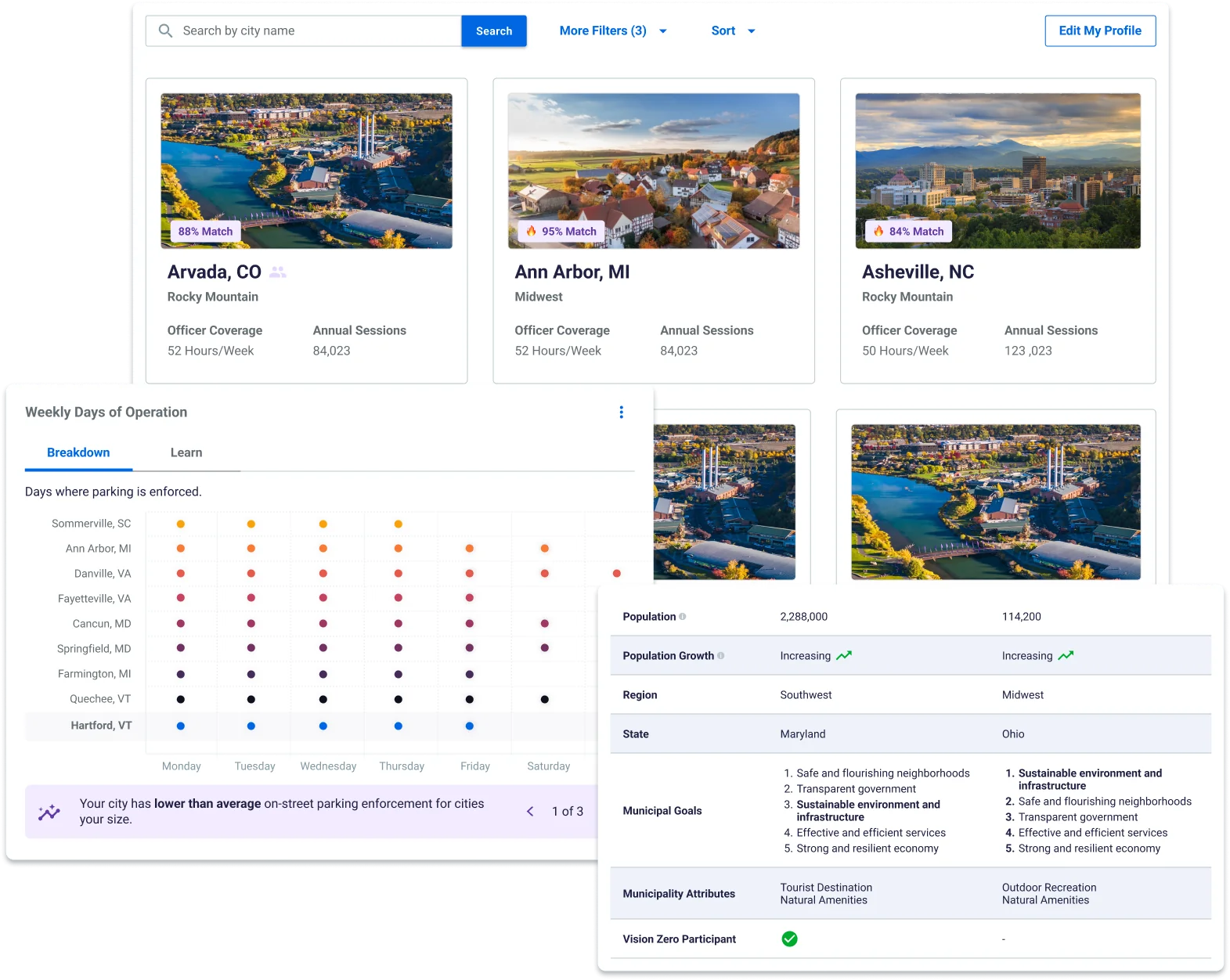The image size is (1230, 980).
Task: Click the people icon beside Arvada, CO
Action: (278, 272)
